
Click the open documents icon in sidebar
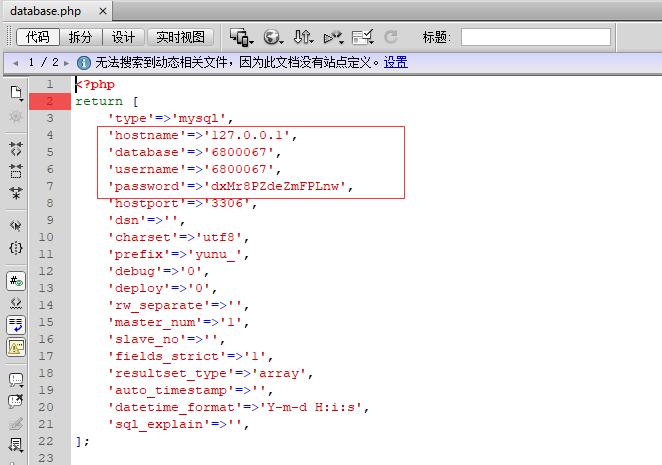click(16, 93)
